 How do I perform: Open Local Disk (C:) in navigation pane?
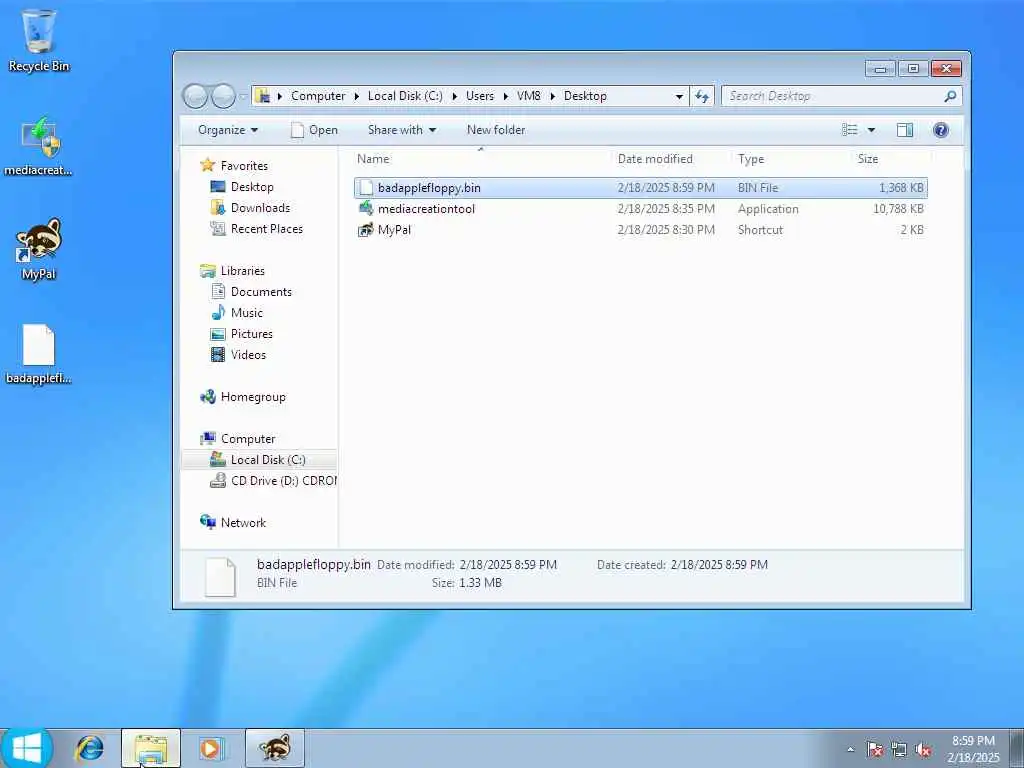258,460
